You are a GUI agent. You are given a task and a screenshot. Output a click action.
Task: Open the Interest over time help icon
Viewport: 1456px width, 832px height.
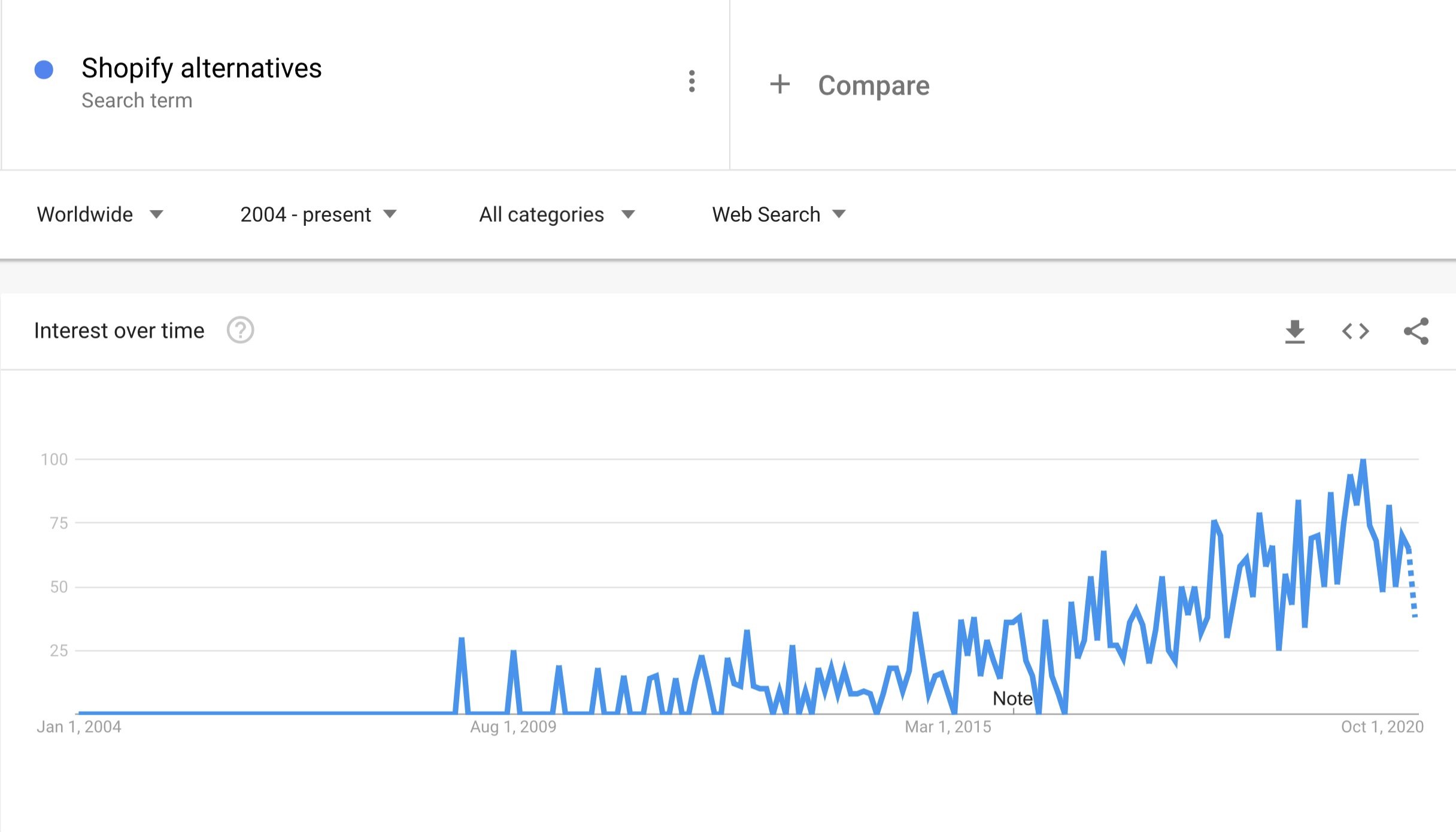tap(240, 330)
